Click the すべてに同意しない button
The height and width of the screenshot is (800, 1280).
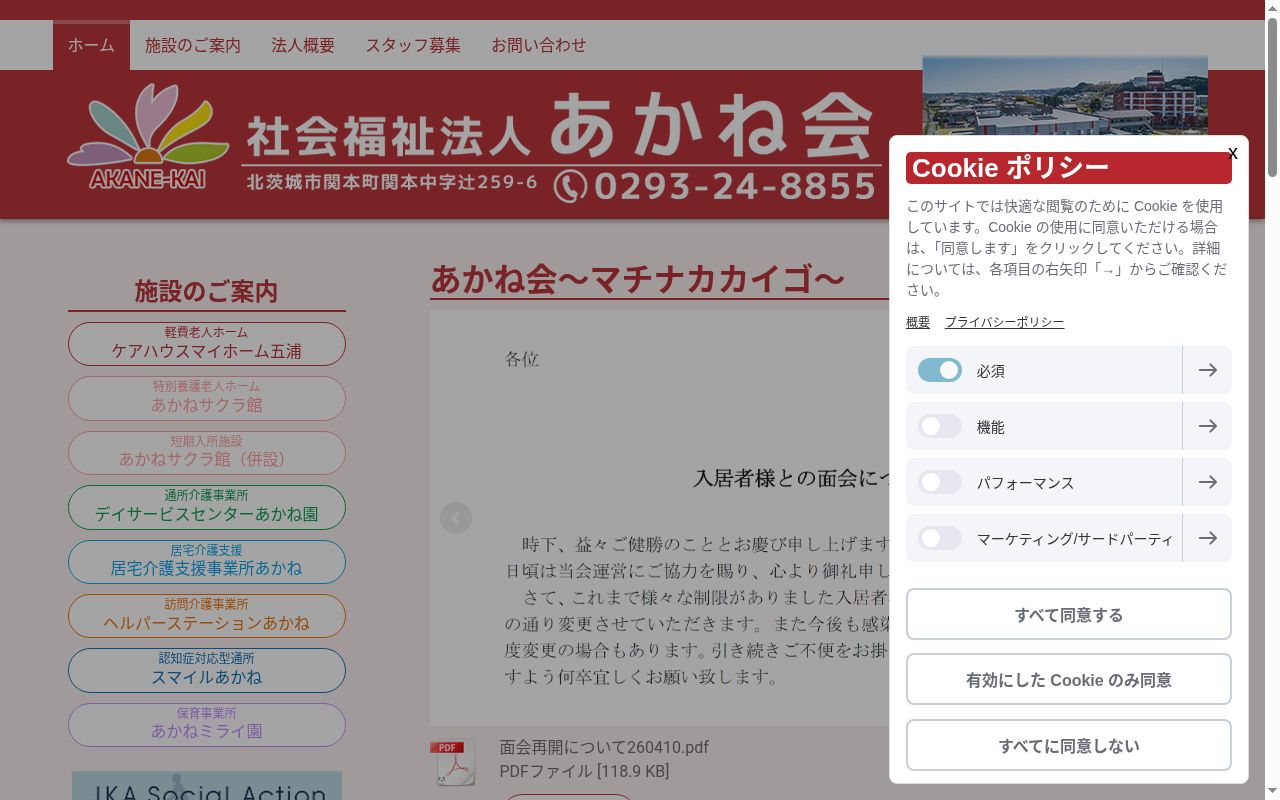pos(1069,745)
